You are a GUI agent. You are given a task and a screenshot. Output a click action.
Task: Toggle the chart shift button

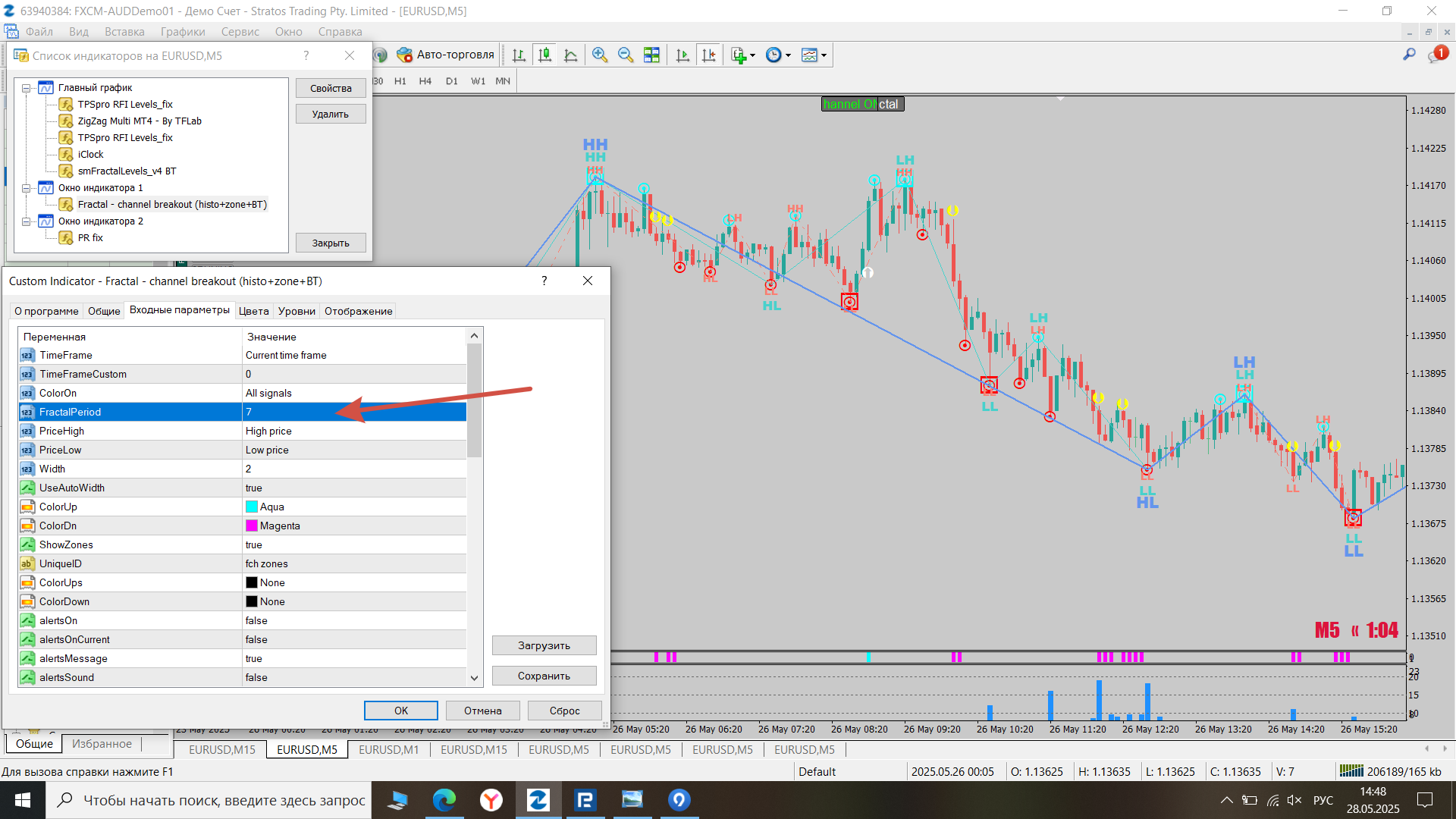click(709, 55)
